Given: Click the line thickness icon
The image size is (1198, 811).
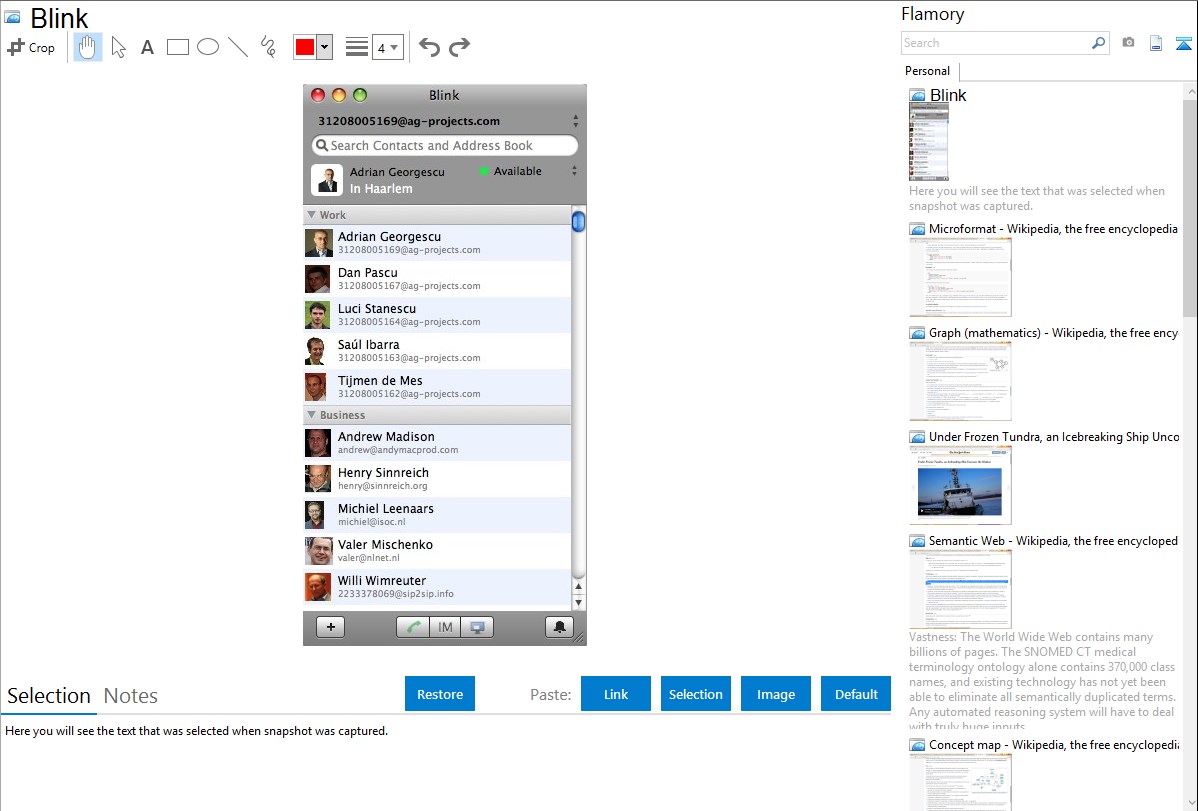Looking at the screenshot, I should coord(357,47).
